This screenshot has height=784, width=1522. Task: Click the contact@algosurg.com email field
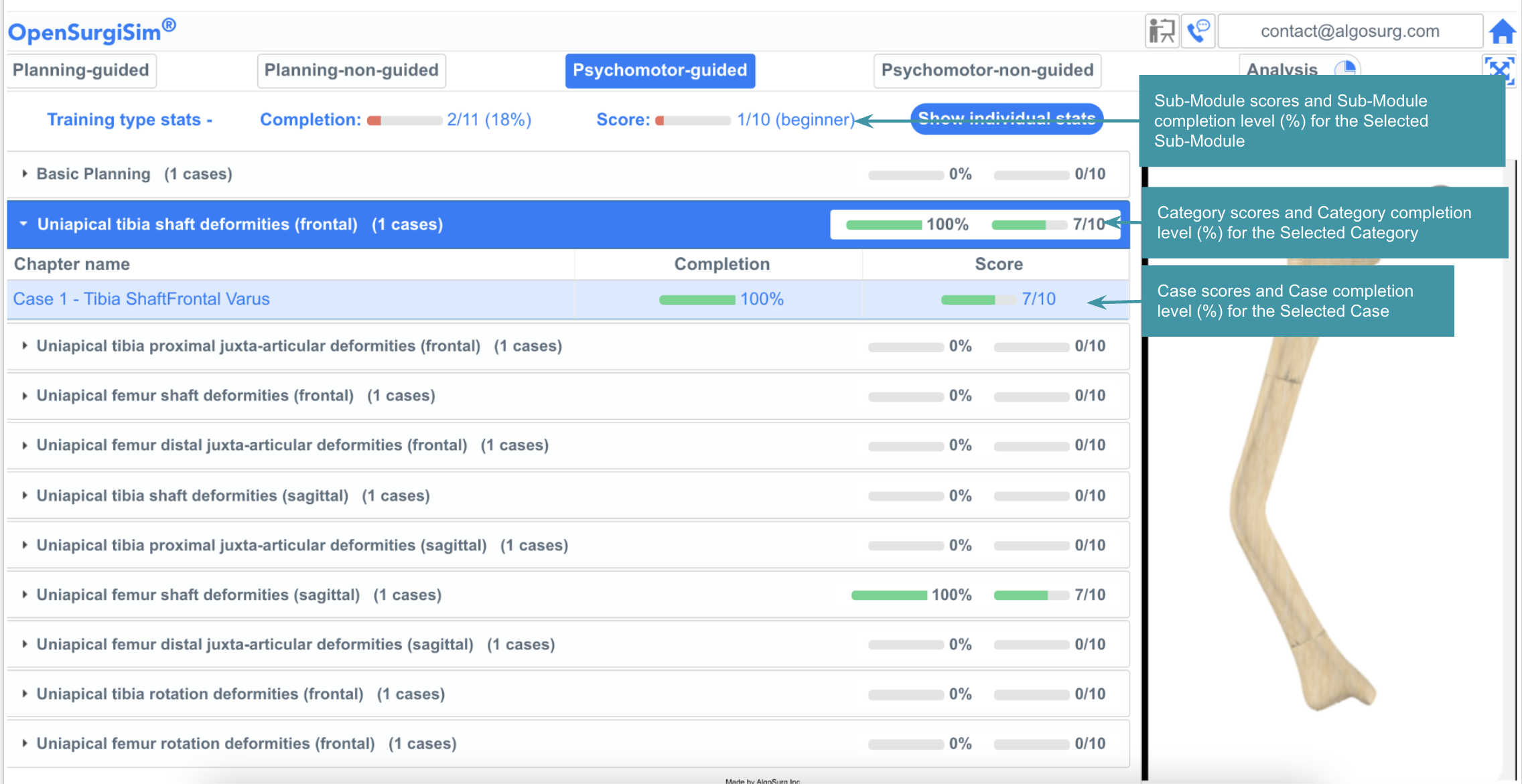pos(1349,31)
